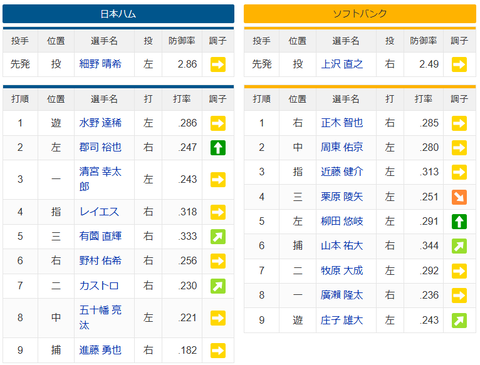
Task: Select ERA value 2.86
Action: tap(187, 64)
